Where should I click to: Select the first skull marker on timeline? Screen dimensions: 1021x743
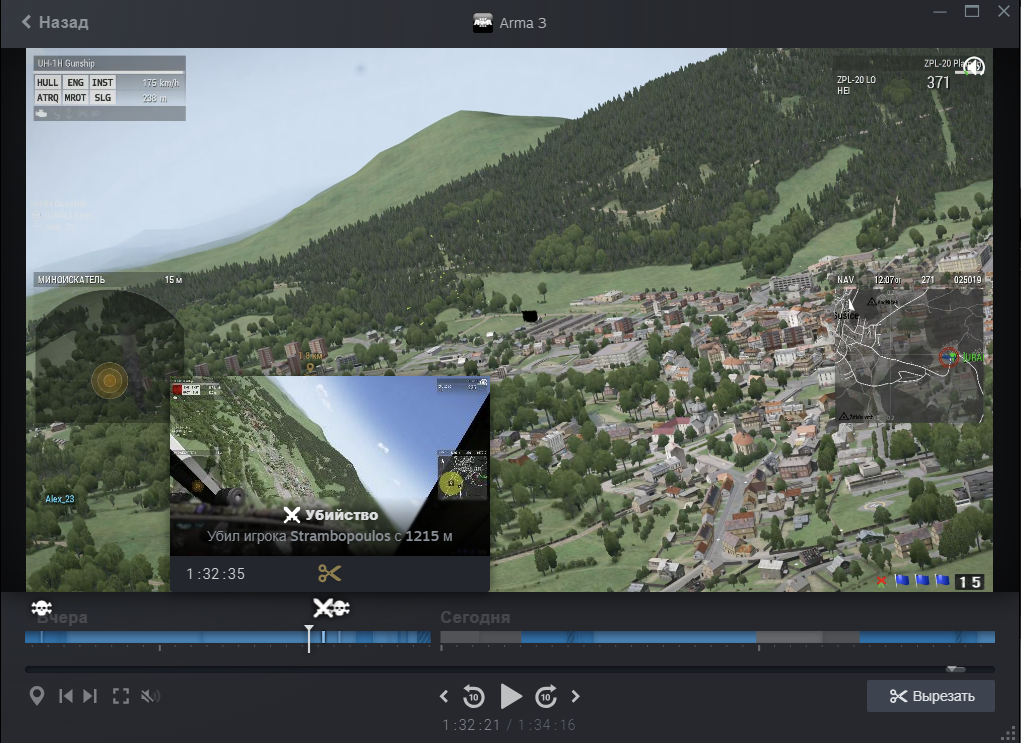(42, 608)
